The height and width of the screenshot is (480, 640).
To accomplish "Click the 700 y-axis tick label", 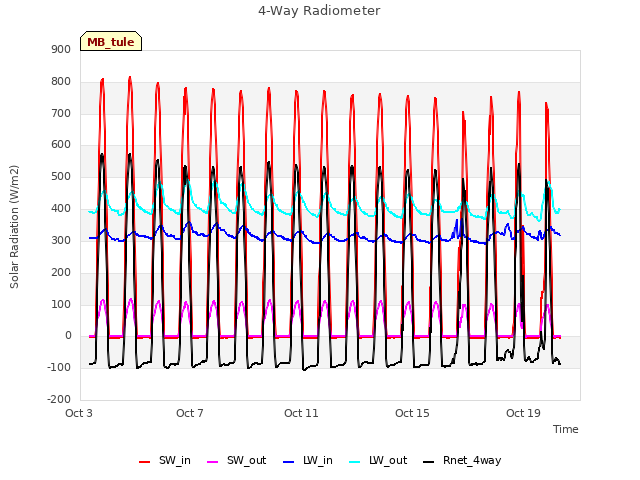I will click(61, 113).
